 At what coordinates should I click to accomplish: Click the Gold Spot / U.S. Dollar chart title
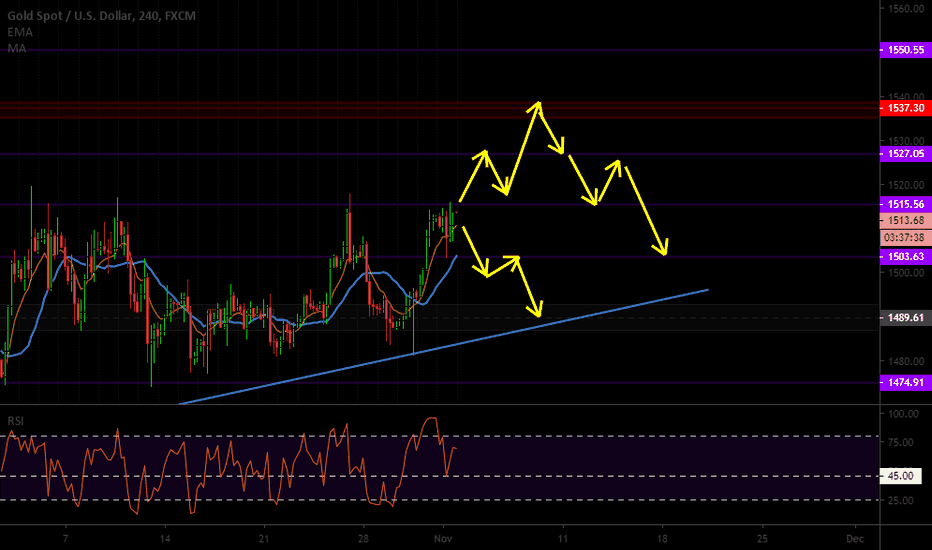(101, 15)
